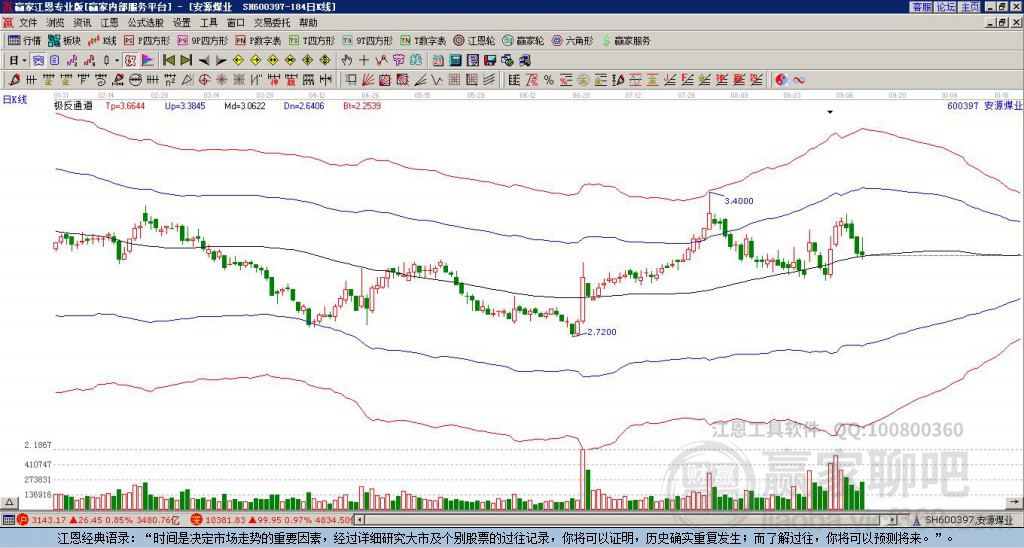Open the 工具 menu
Screen dimensions: 1024x548
coord(208,23)
